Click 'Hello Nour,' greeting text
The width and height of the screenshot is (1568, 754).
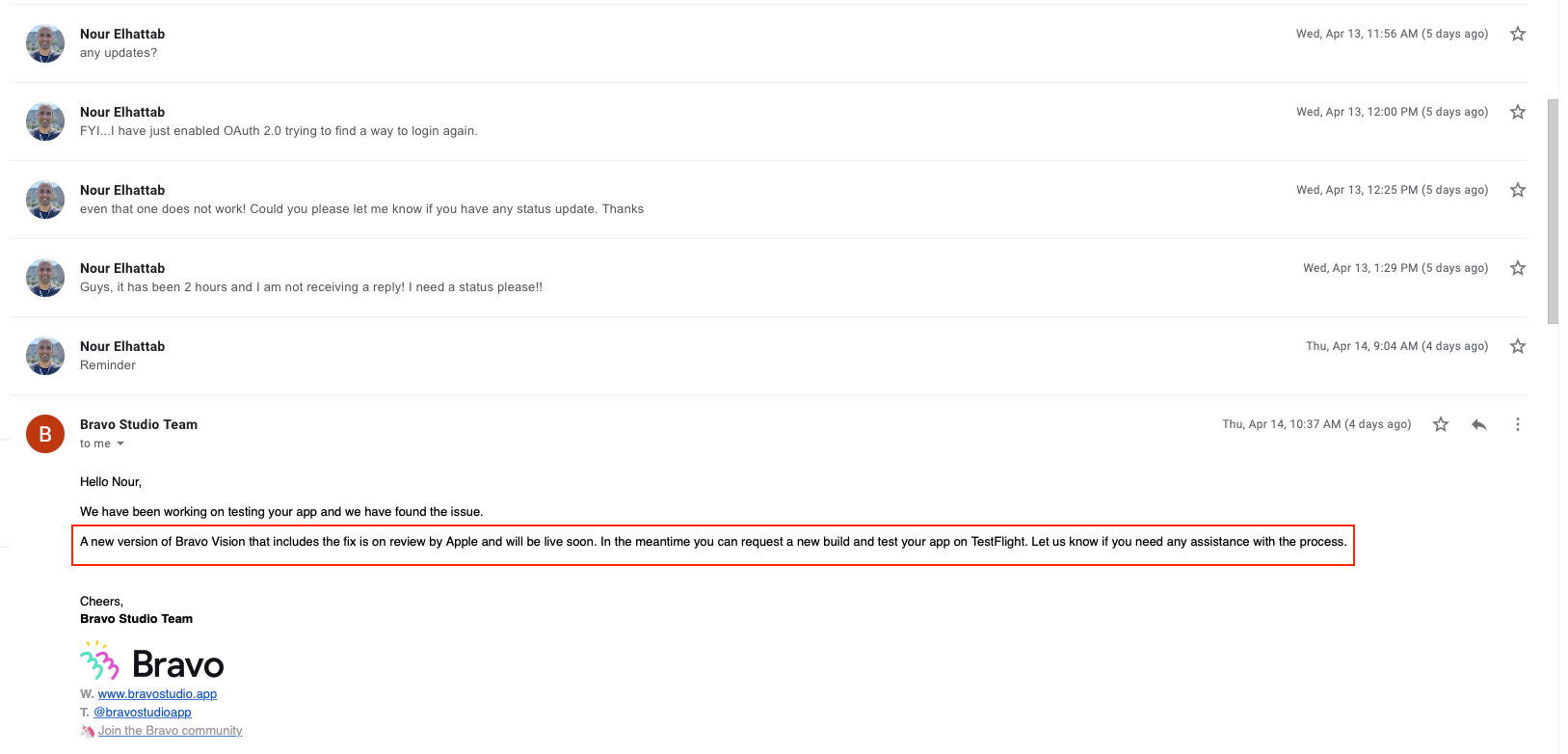pos(111,481)
